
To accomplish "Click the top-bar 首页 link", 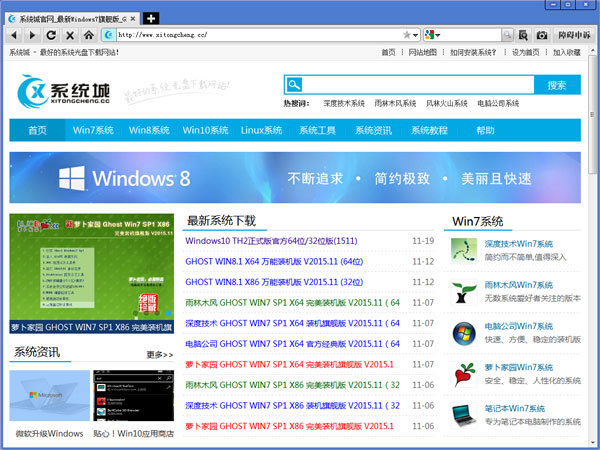I will click(388, 52).
